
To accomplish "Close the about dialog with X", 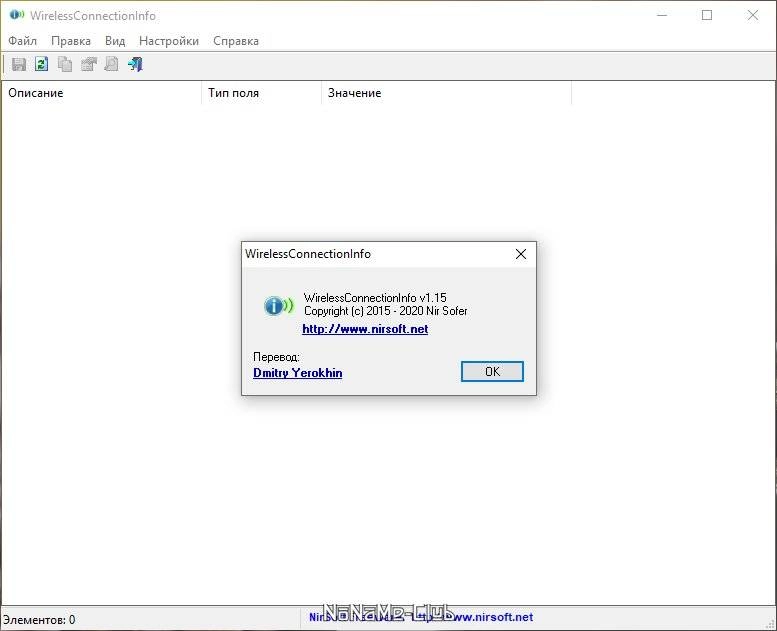I will pos(521,254).
